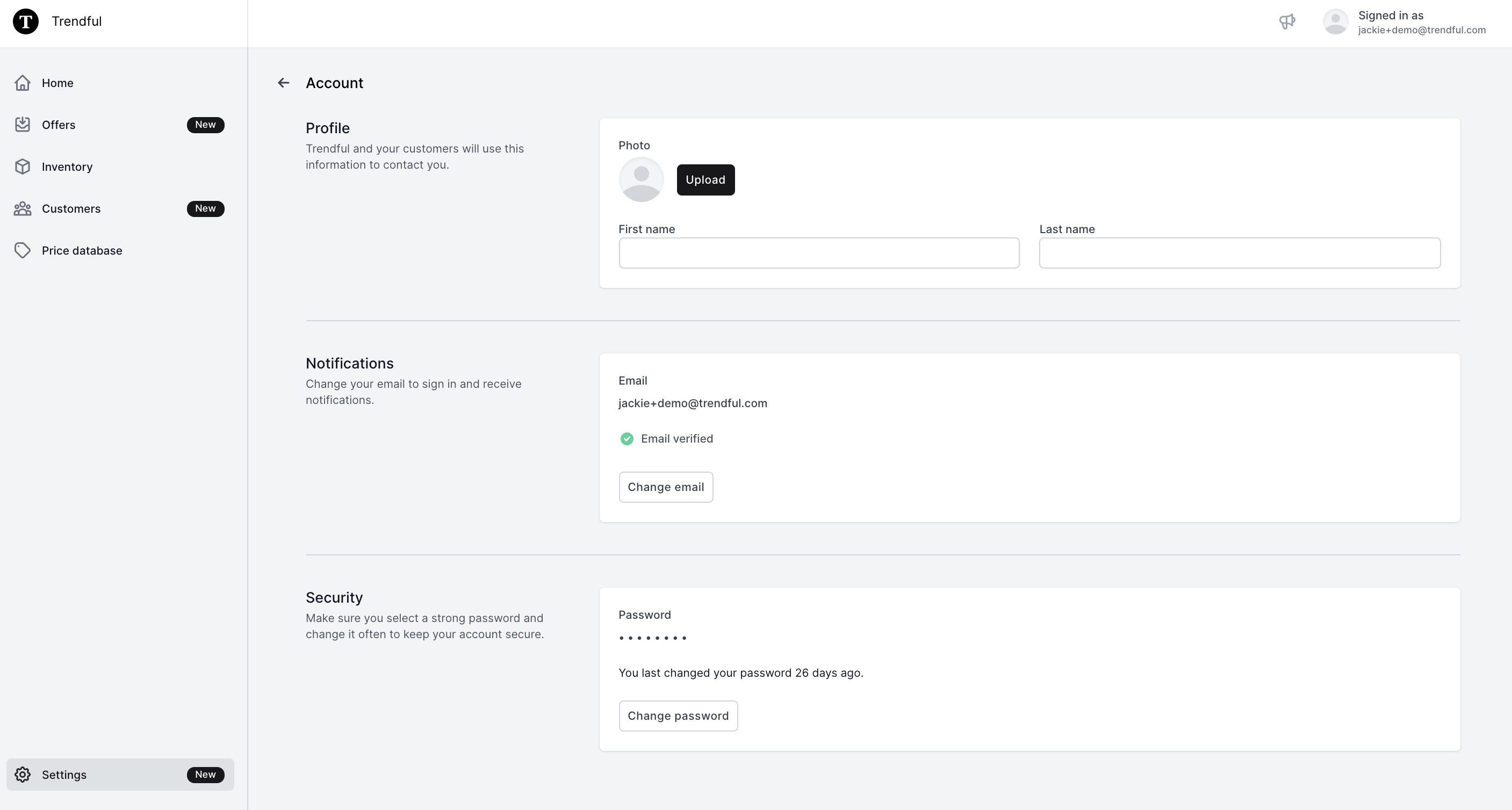The image size is (1512, 810).
Task: Click the Change password button
Action: tap(678, 716)
